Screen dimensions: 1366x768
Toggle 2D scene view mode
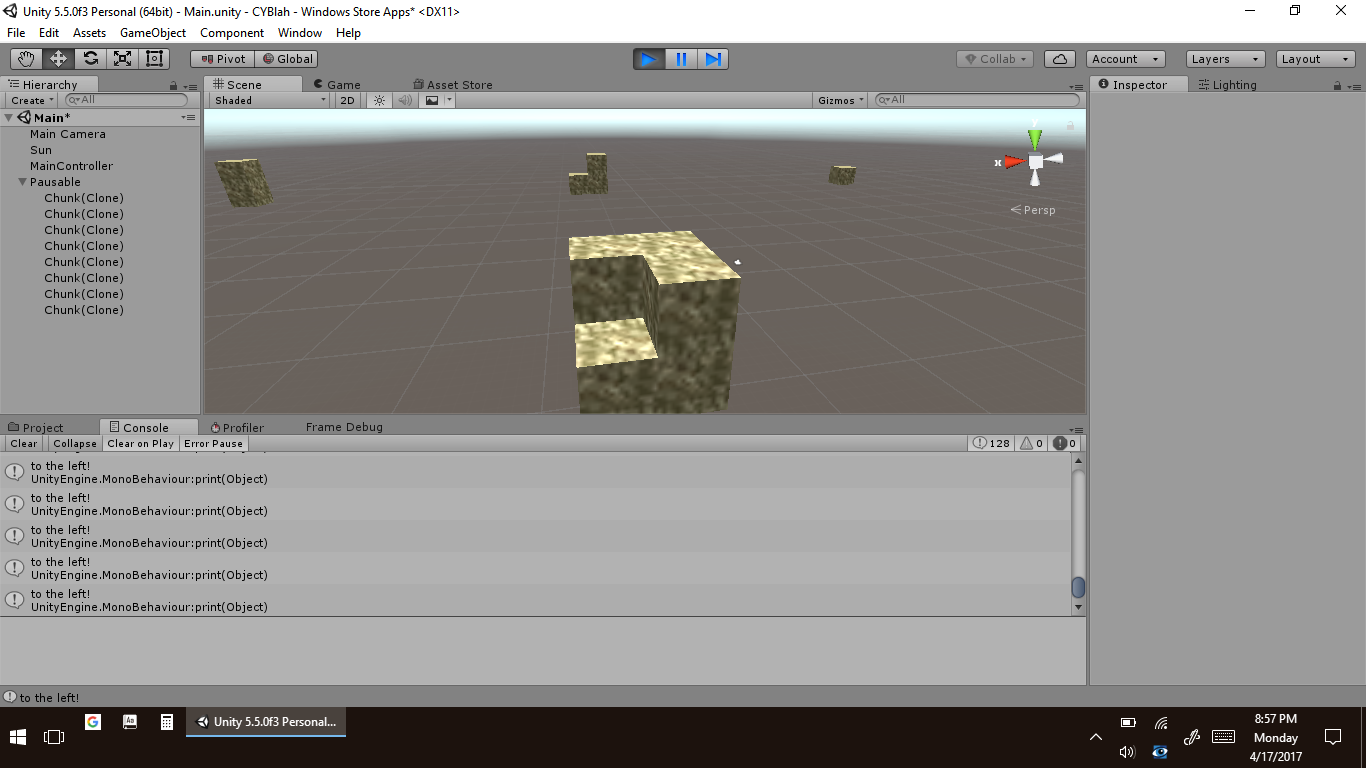click(347, 100)
